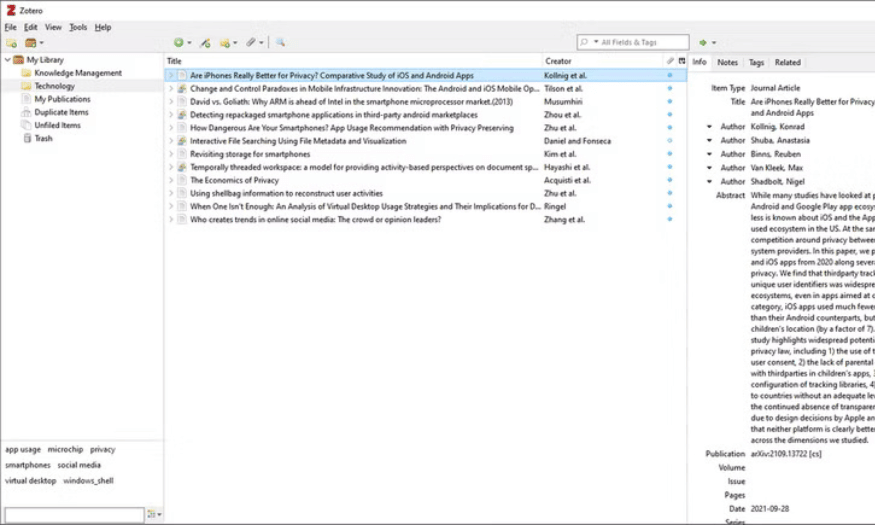The height and width of the screenshot is (525, 875).
Task: Filter by the privacy tag
Action: (x=102, y=449)
